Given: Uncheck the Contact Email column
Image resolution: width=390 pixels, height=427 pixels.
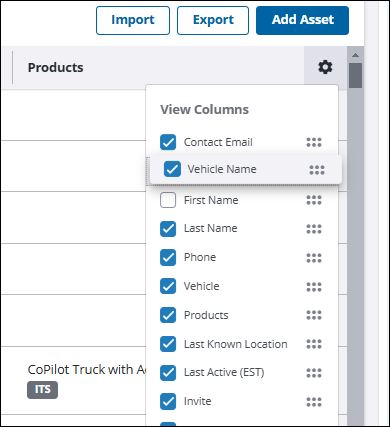Looking at the screenshot, I should click(168, 142).
